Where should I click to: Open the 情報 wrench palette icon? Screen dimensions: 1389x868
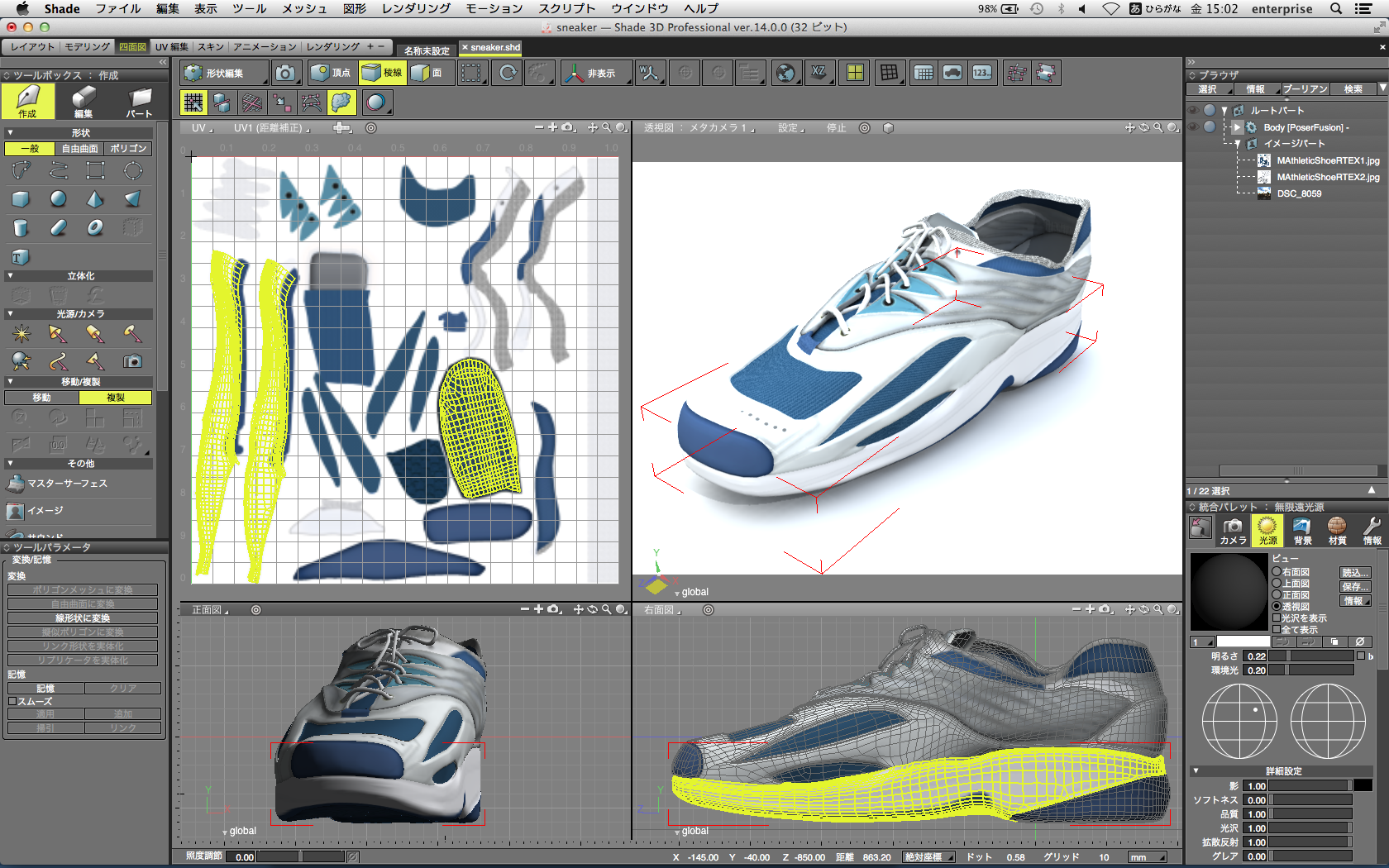click(x=1372, y=531)
